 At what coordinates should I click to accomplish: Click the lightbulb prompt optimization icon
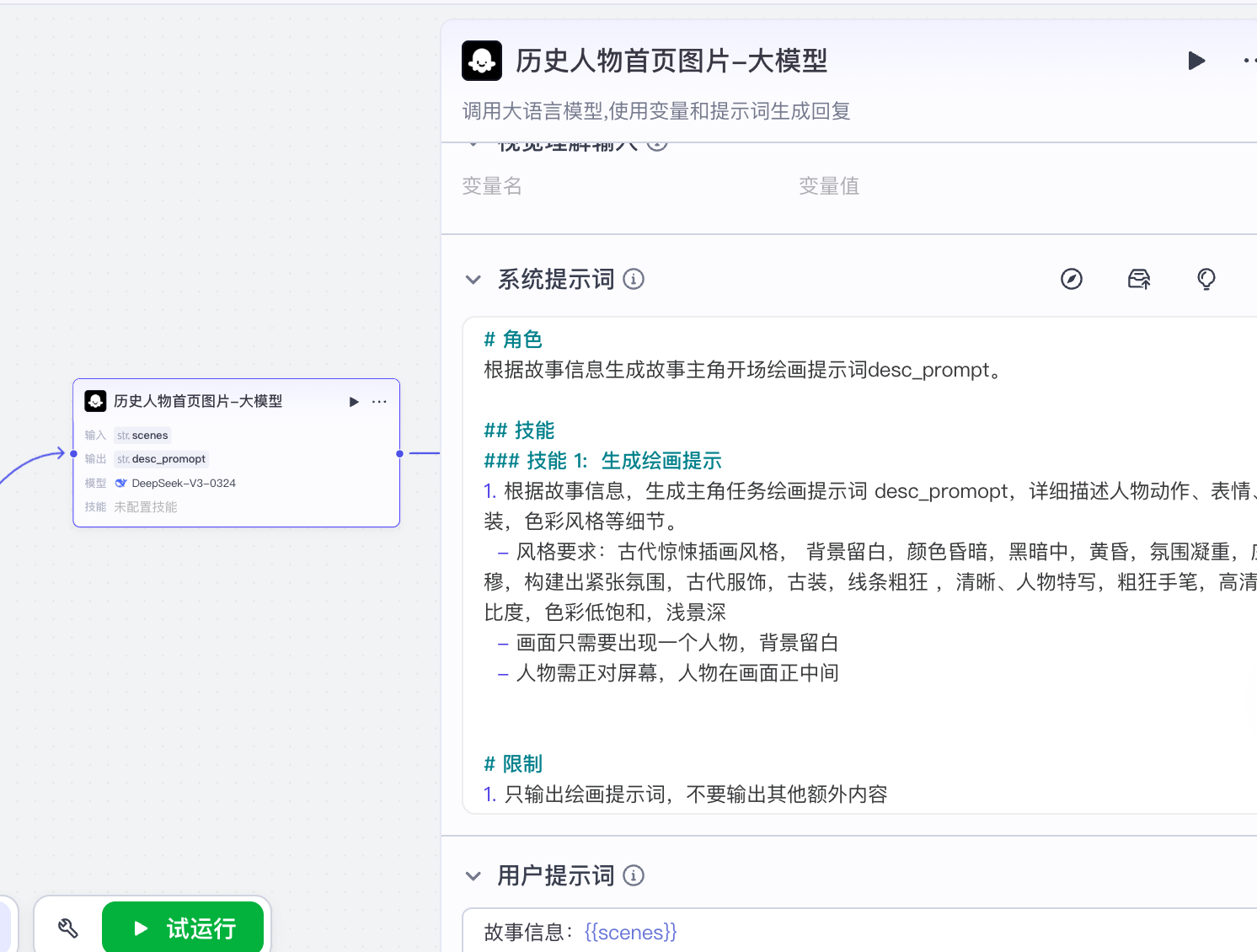1206,279
